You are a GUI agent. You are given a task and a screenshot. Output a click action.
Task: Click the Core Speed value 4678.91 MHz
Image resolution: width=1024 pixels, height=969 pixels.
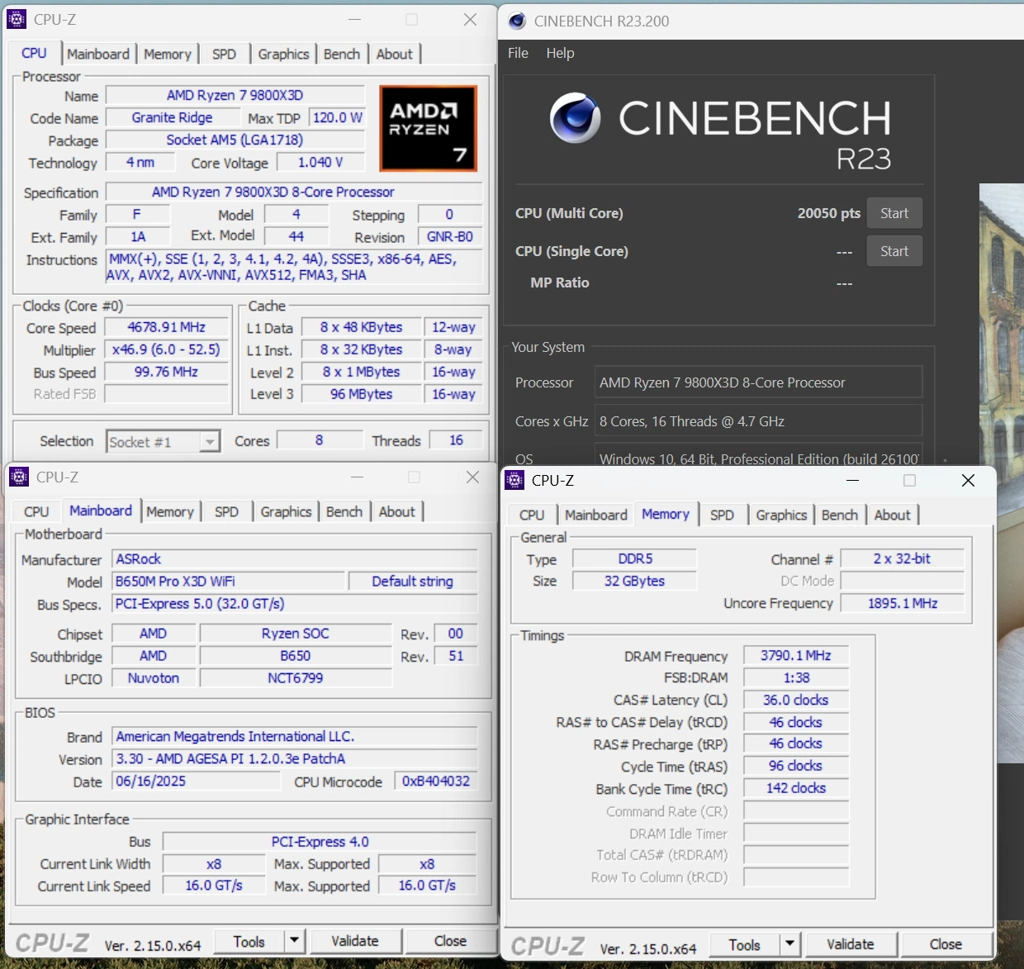click(167, 327)
